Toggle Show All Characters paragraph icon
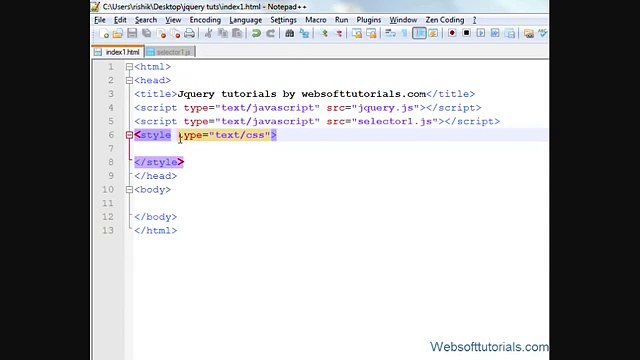 [x=405, y=33]
